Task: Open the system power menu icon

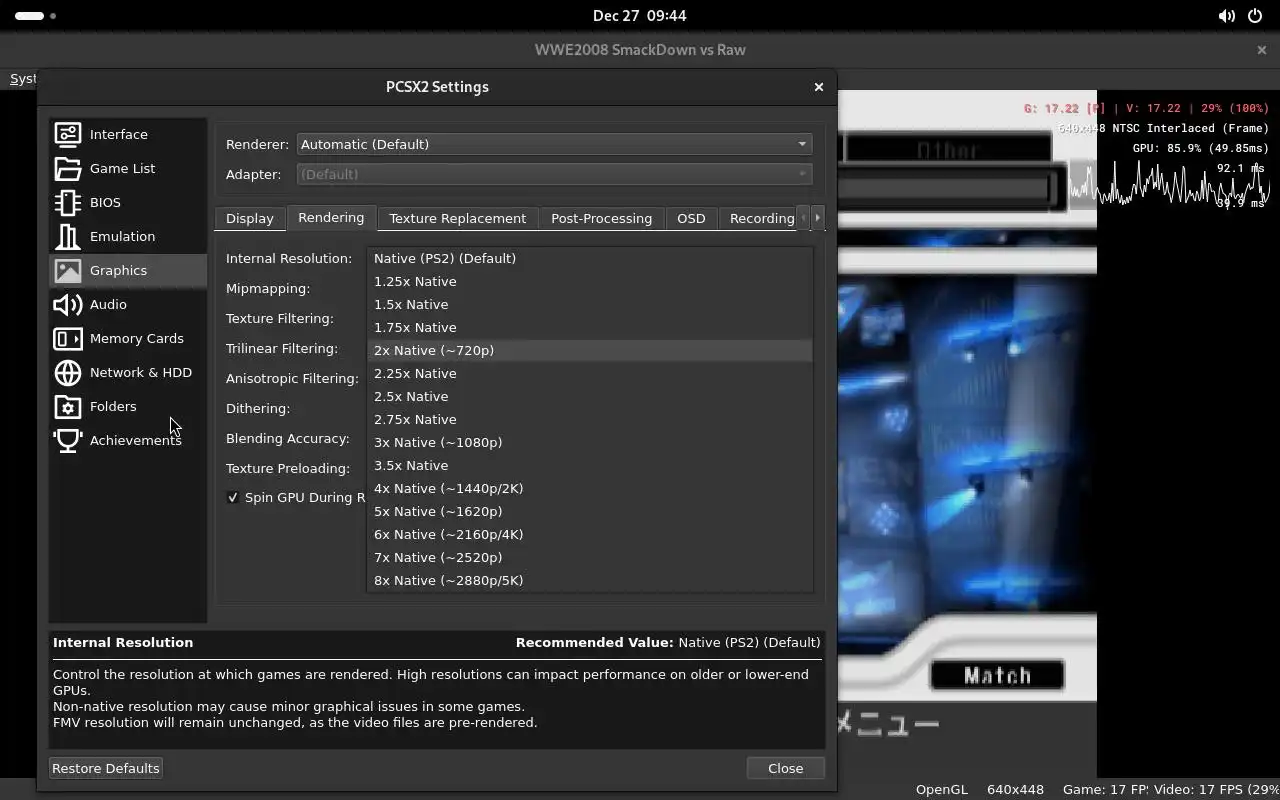Action: point(1256,16)
